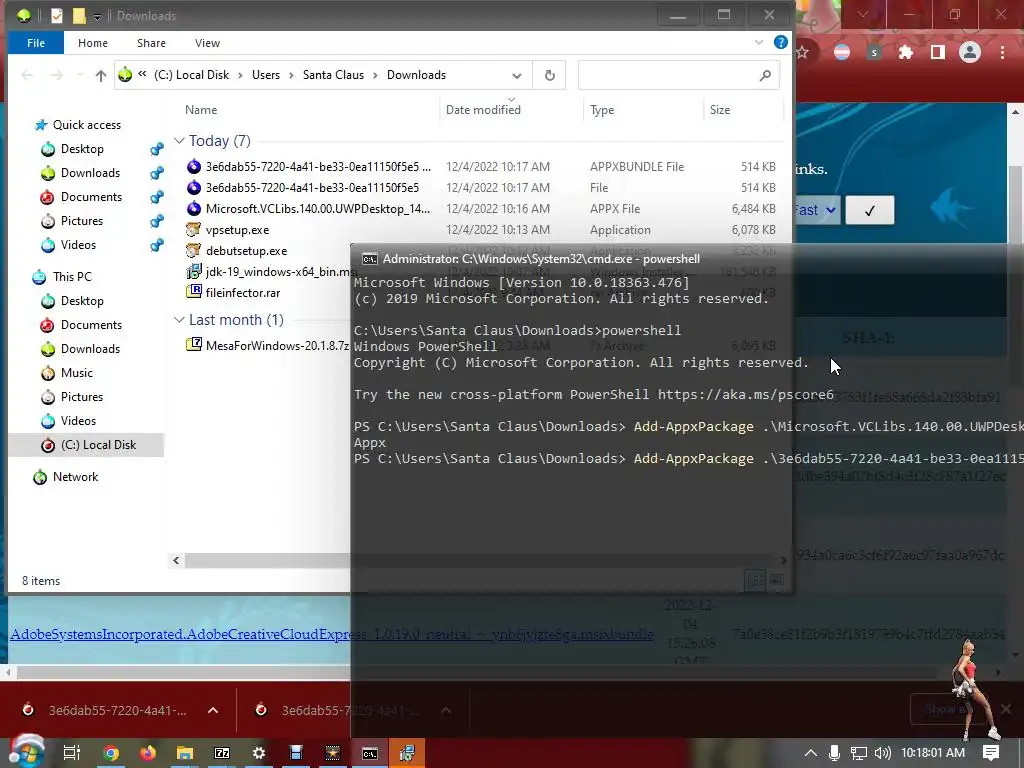
Task: Click the command prompt title bar icon
Action: (x=370, y=259)
